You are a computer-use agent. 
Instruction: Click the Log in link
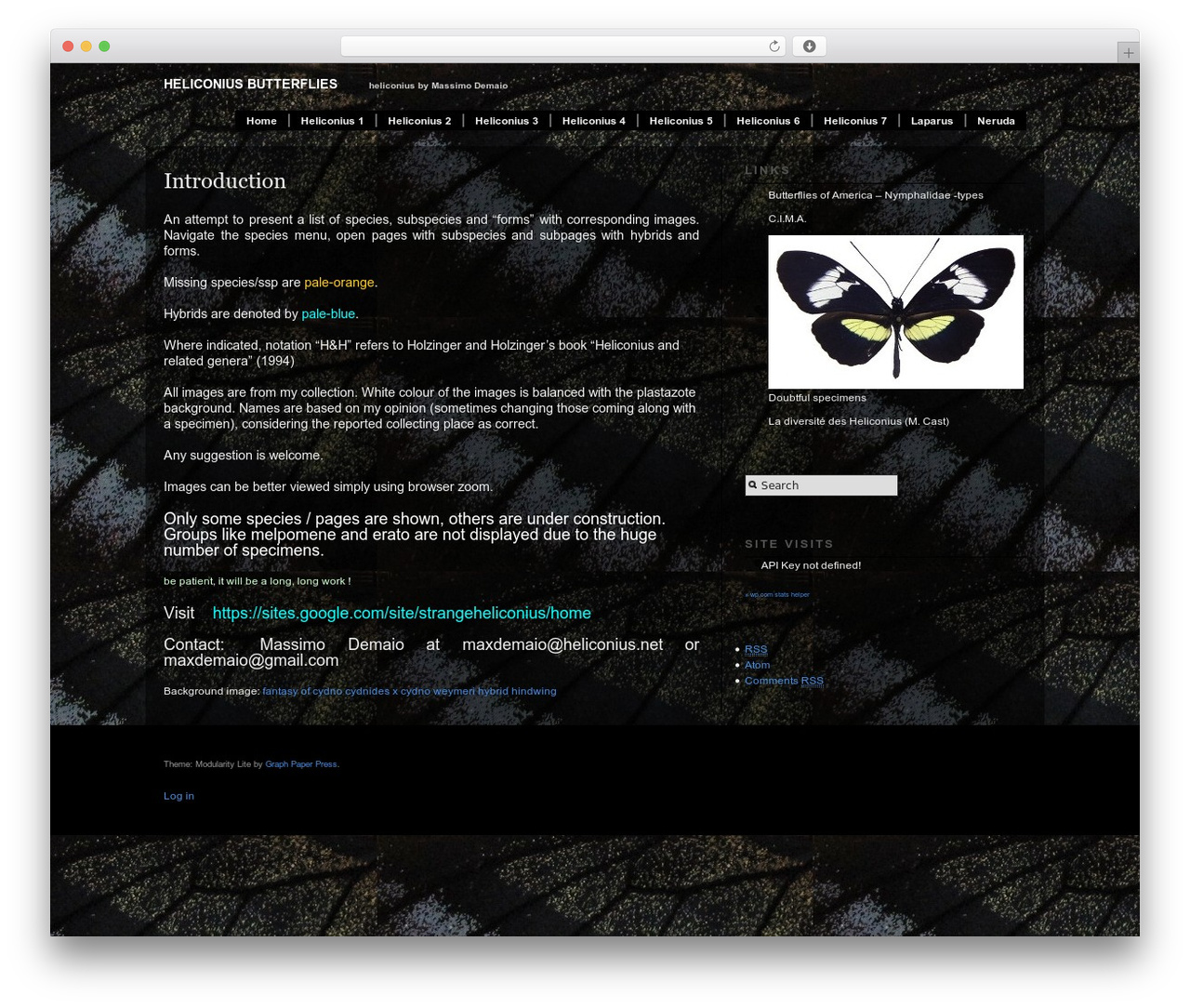click(x=178, y=796)
